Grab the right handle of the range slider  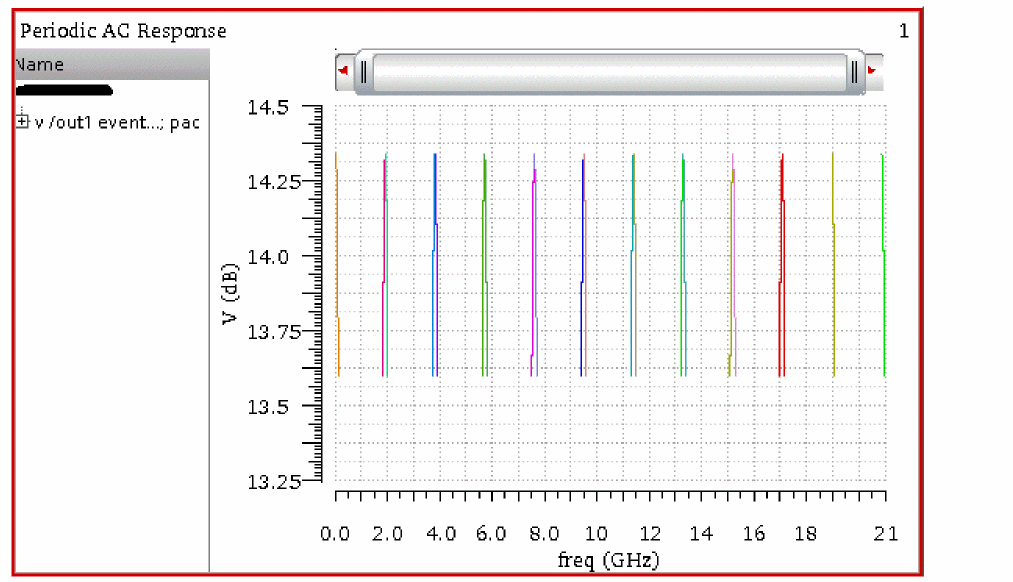click(x=854, y=72)
